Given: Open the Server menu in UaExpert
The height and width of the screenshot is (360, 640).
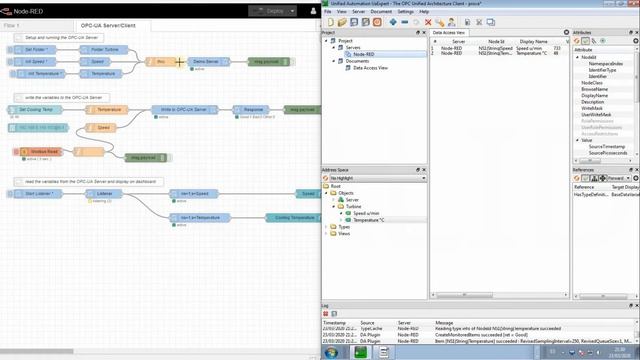Looking at the screenshot, I should (358, 12).
